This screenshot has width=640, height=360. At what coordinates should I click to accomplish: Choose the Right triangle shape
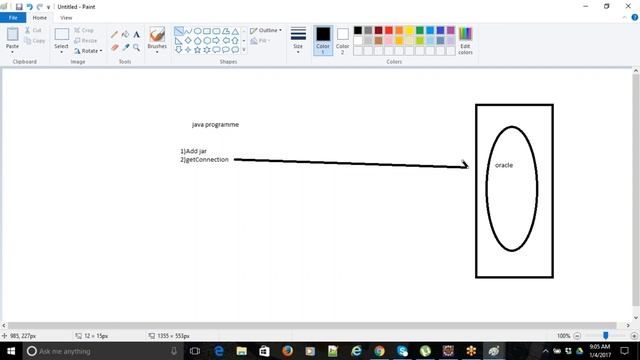point(179,40)
